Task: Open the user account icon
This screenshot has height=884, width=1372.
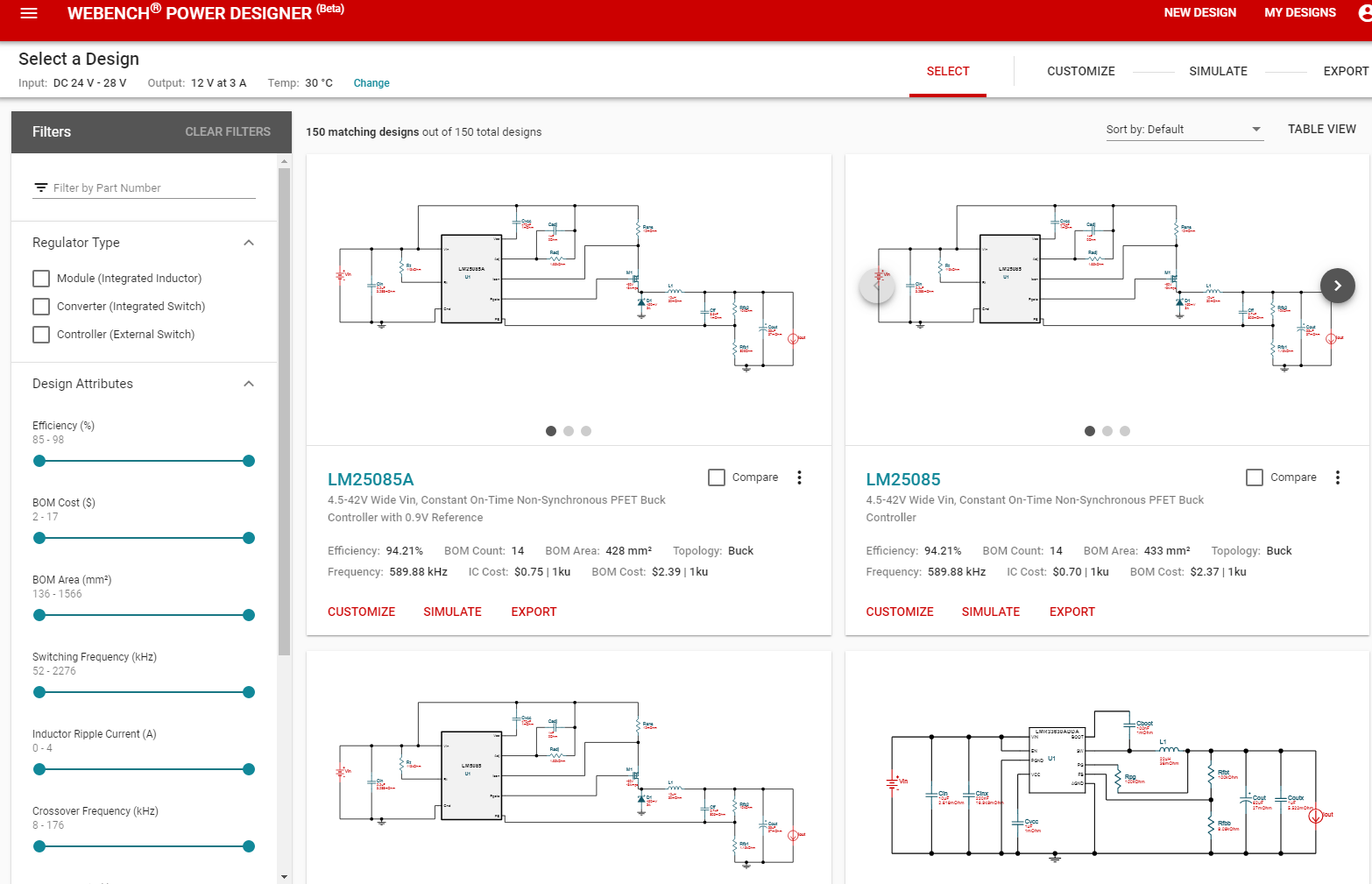Action: (1365, 13)
